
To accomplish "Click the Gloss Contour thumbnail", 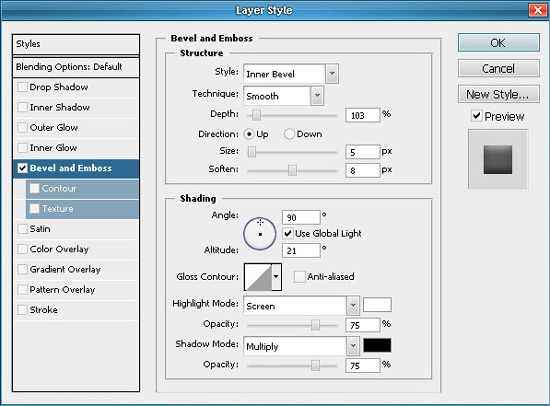I will click(258, 277).
